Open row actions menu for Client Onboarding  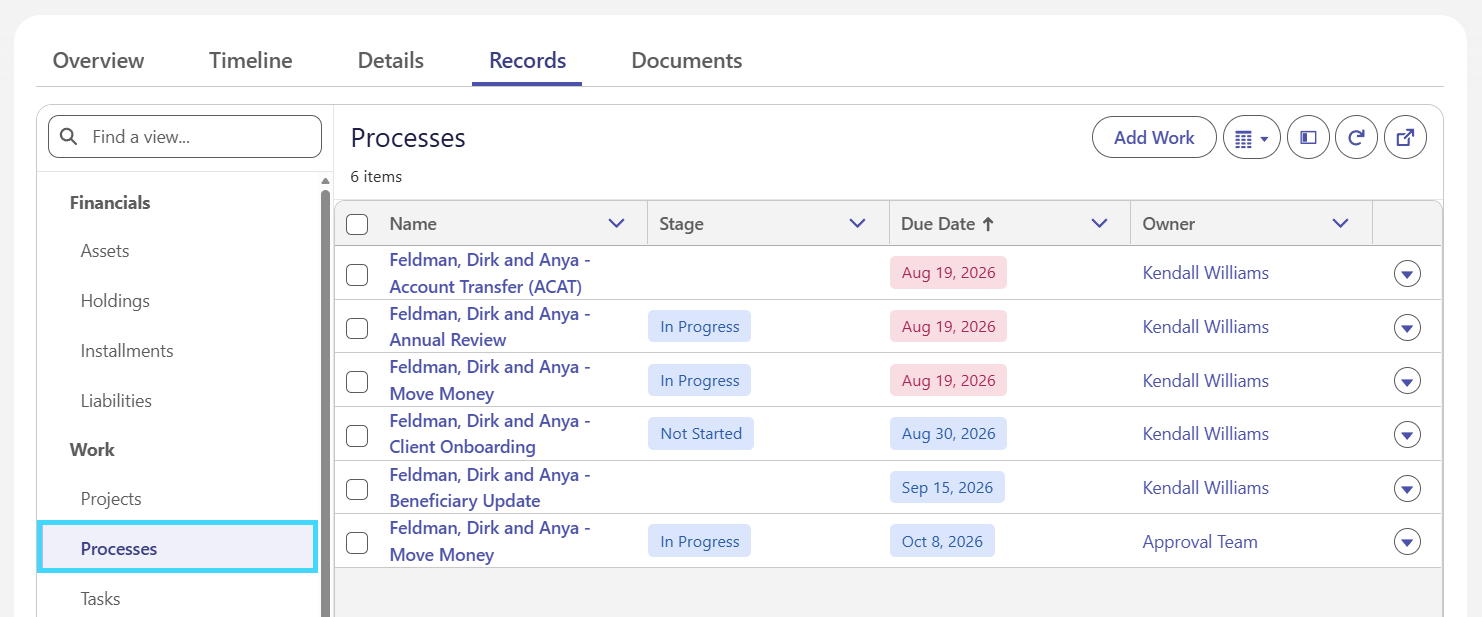click(1407, 434)
